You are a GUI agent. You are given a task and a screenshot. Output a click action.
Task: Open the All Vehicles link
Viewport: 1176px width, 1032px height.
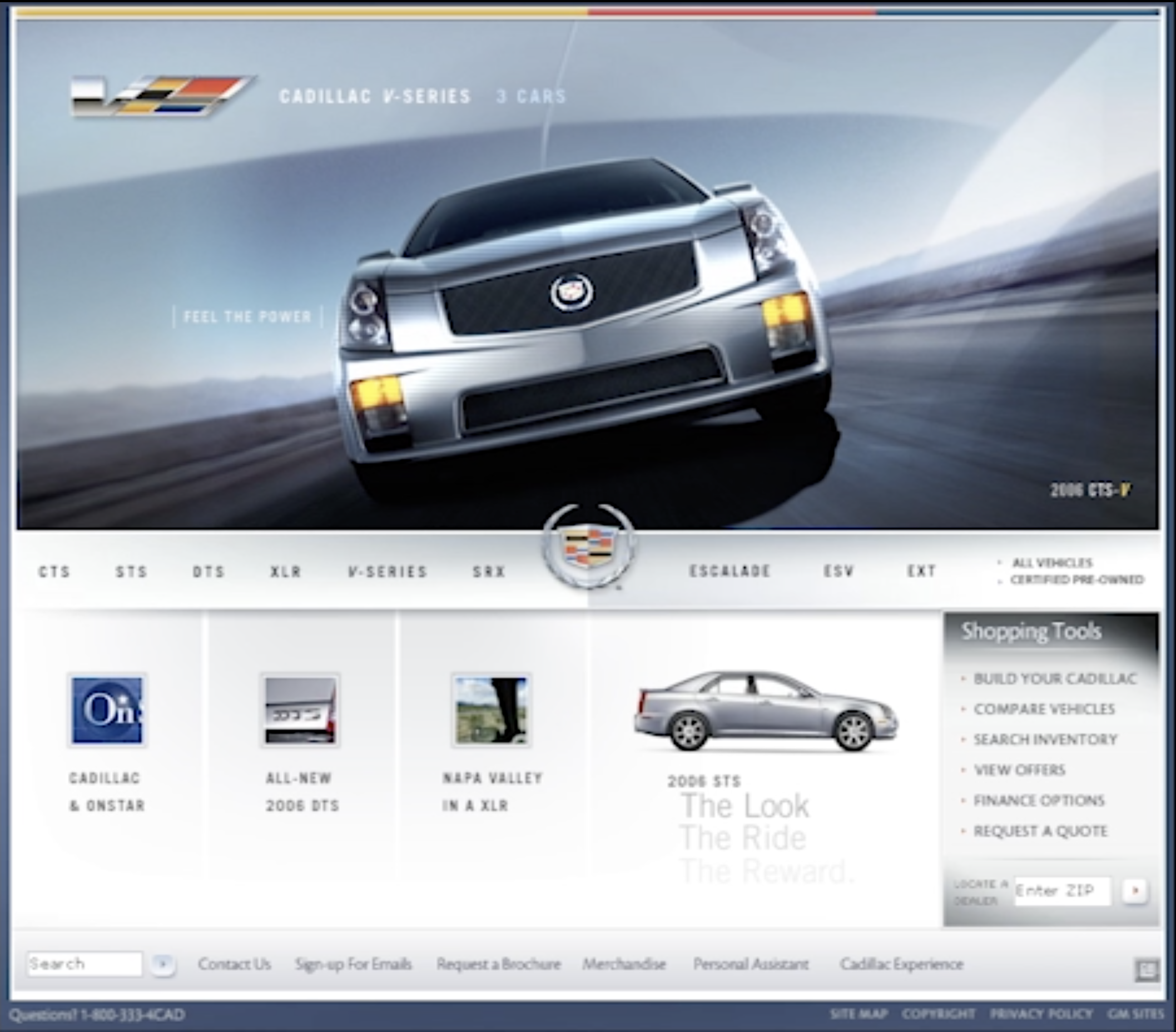click(1051, 563)
